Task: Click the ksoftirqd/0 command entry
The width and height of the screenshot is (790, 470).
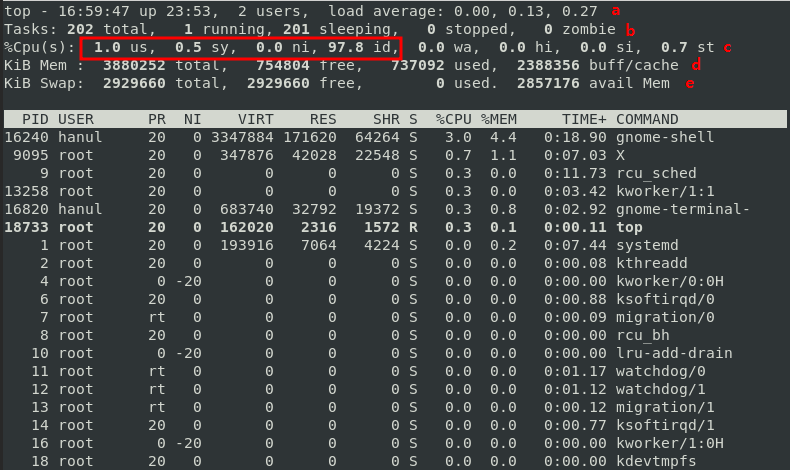Action: [x=665, y=299]
